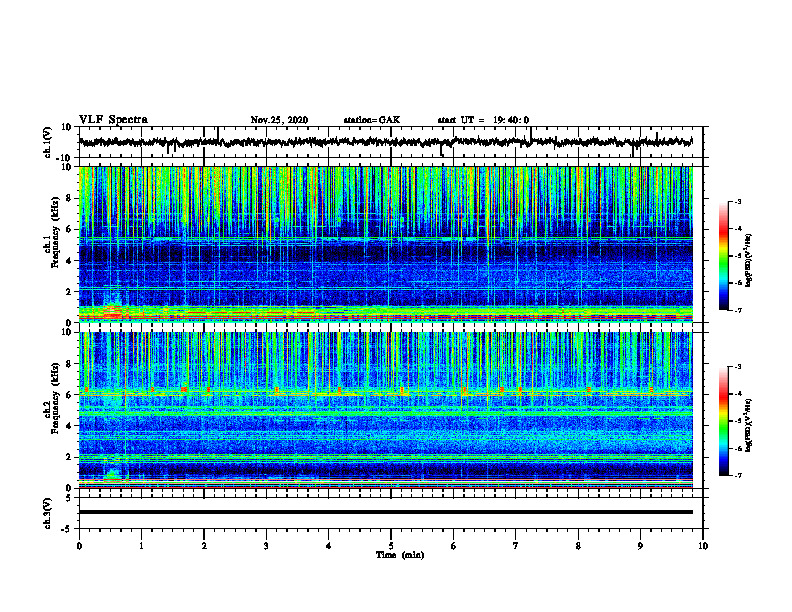Click the ch.1 voltage waveform trace
Viewport: 792px width, 612px height.
click(385, 142)
